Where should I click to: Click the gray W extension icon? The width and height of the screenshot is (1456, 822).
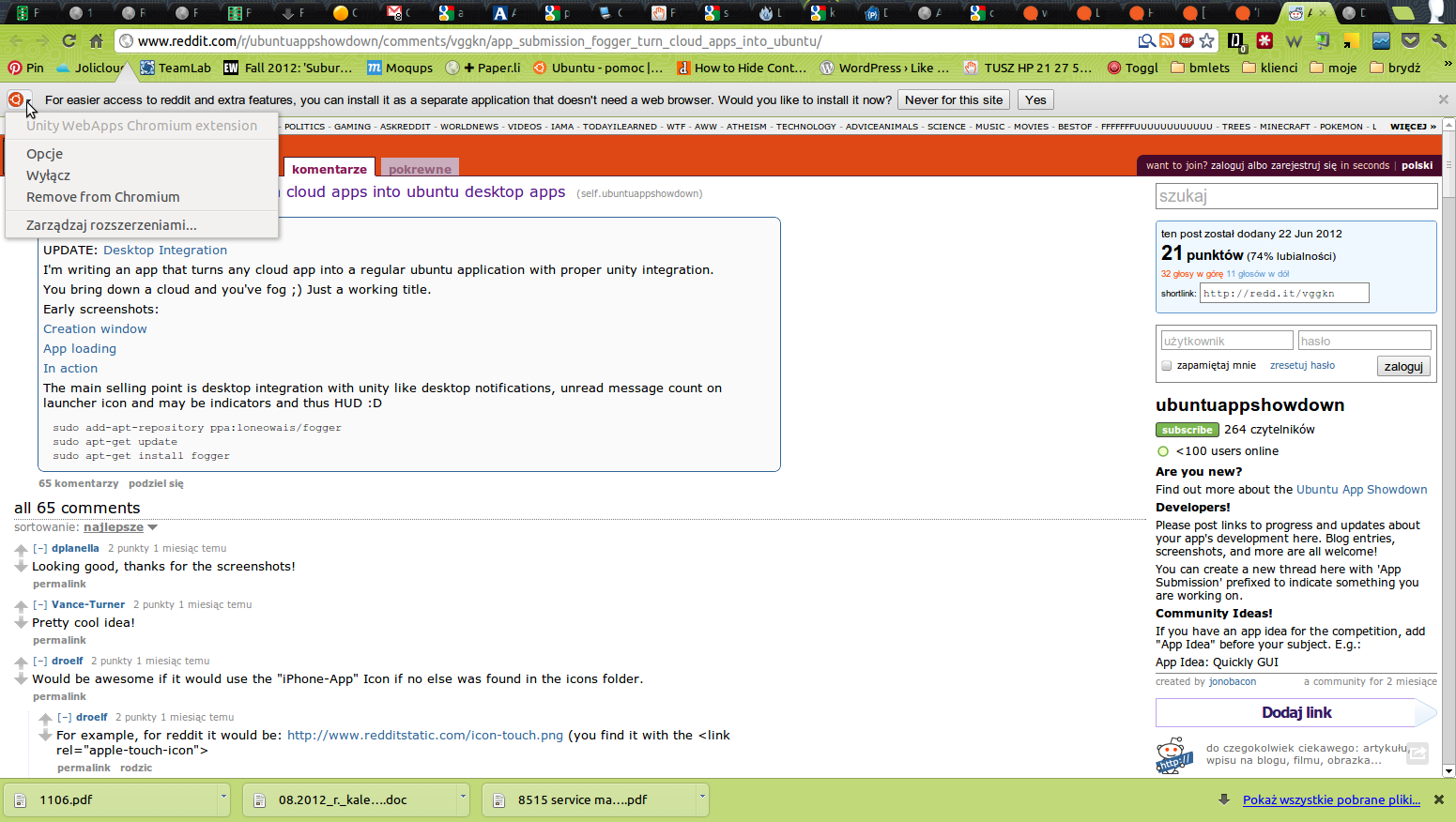click(x=1294, y=40)
